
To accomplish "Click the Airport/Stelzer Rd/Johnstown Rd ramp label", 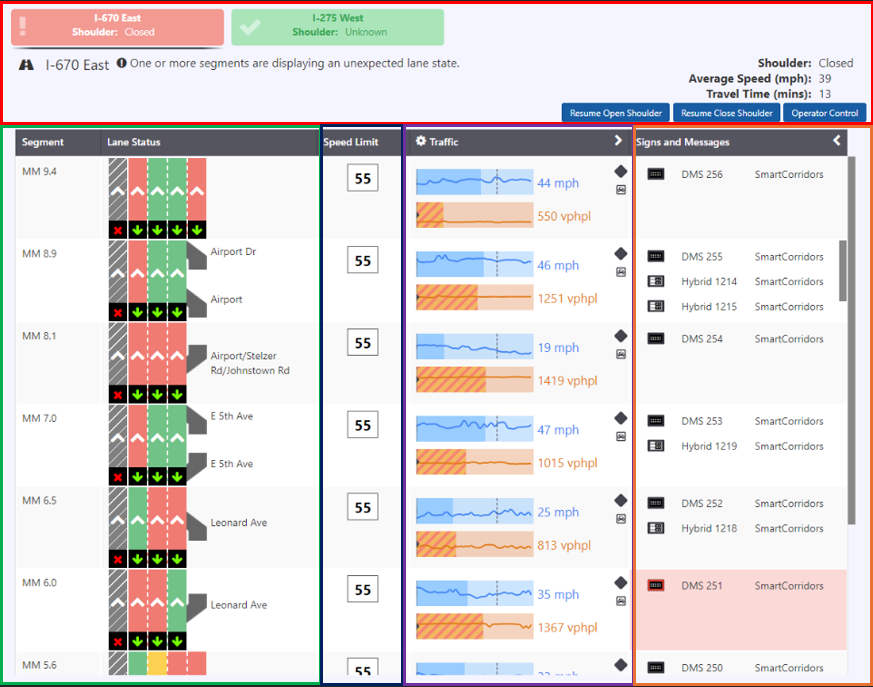I will pyautogui.click(x=250, y=363).
